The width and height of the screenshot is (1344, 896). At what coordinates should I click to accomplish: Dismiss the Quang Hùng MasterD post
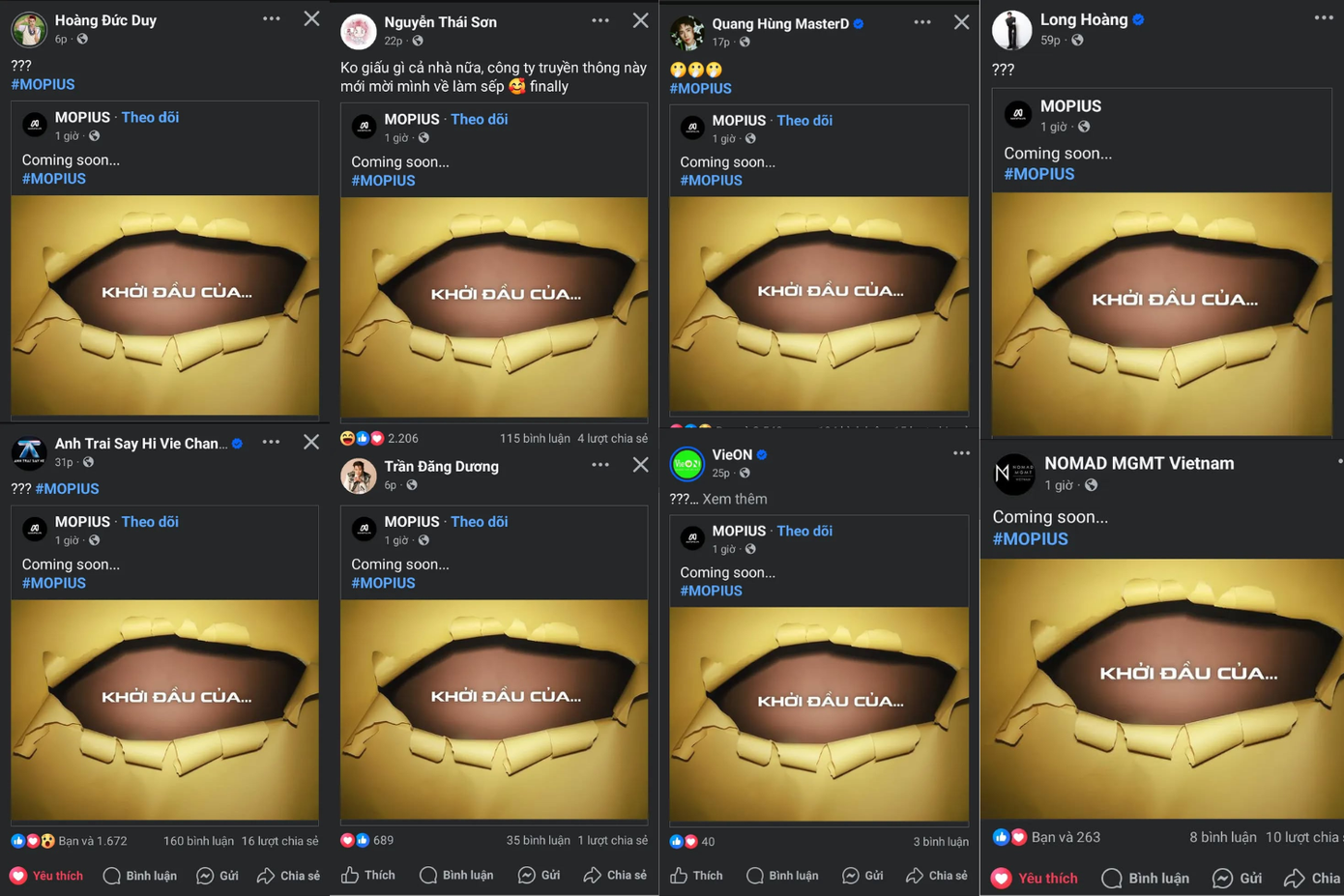[960, 22]
